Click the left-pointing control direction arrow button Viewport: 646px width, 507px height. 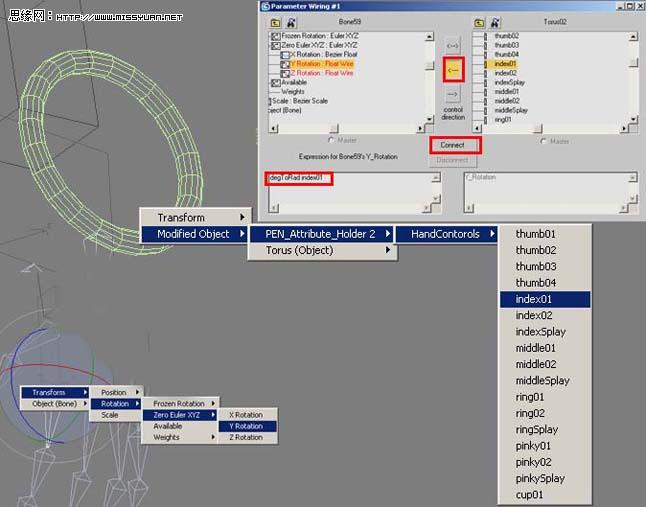click(x=453, y=70)
